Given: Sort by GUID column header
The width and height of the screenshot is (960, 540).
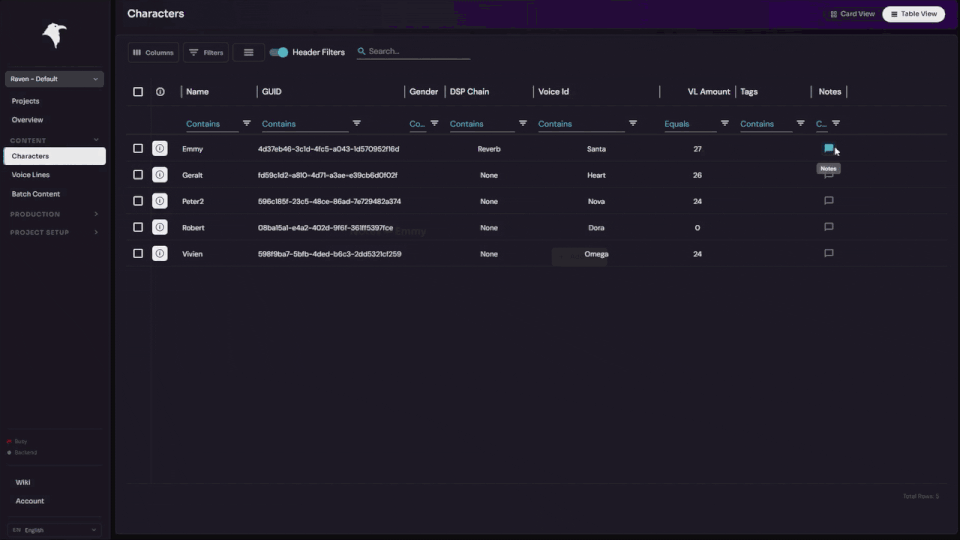Looking at the screenshot, I should click(x=272, y=92).
